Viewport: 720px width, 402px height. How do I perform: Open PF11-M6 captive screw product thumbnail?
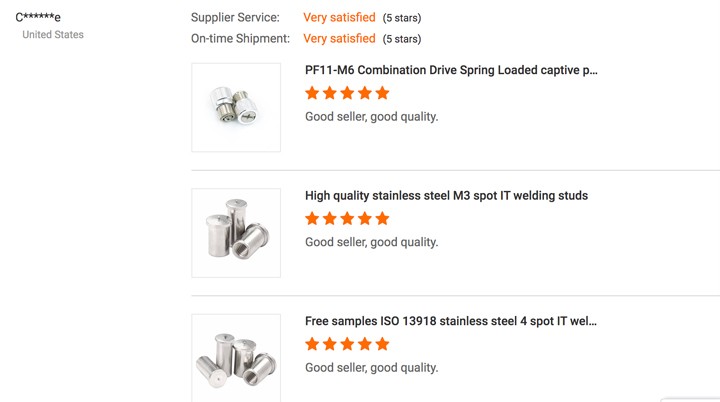tap(236, 108)
